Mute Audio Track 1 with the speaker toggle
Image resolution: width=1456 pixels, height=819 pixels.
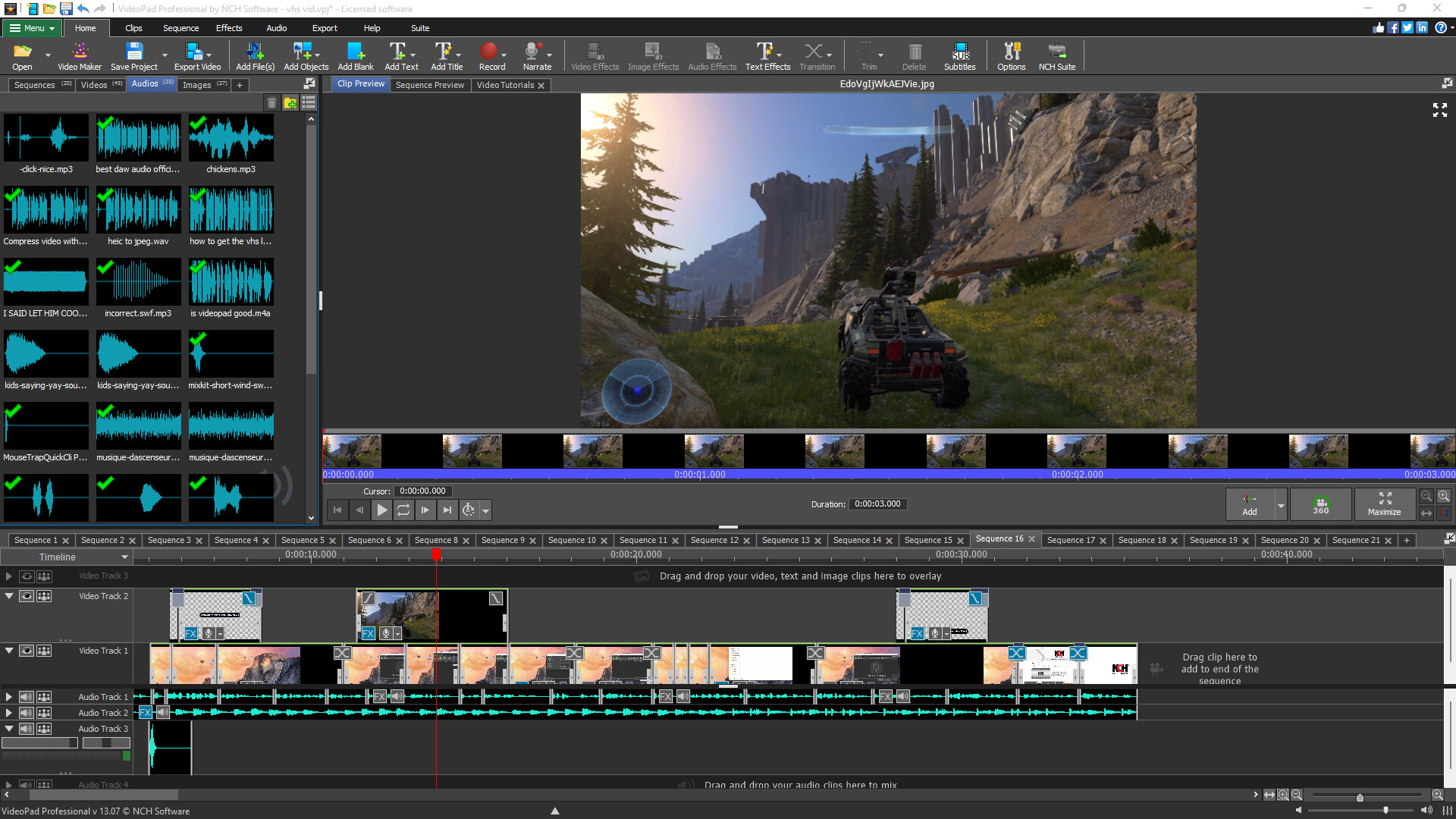(x=27, y=696)
